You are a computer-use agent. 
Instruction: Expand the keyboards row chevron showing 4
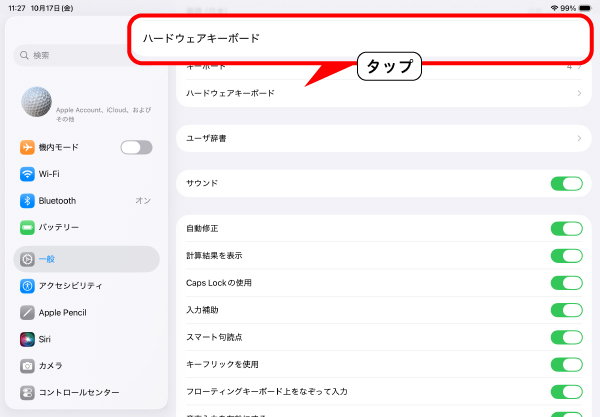tap(579, 67)
